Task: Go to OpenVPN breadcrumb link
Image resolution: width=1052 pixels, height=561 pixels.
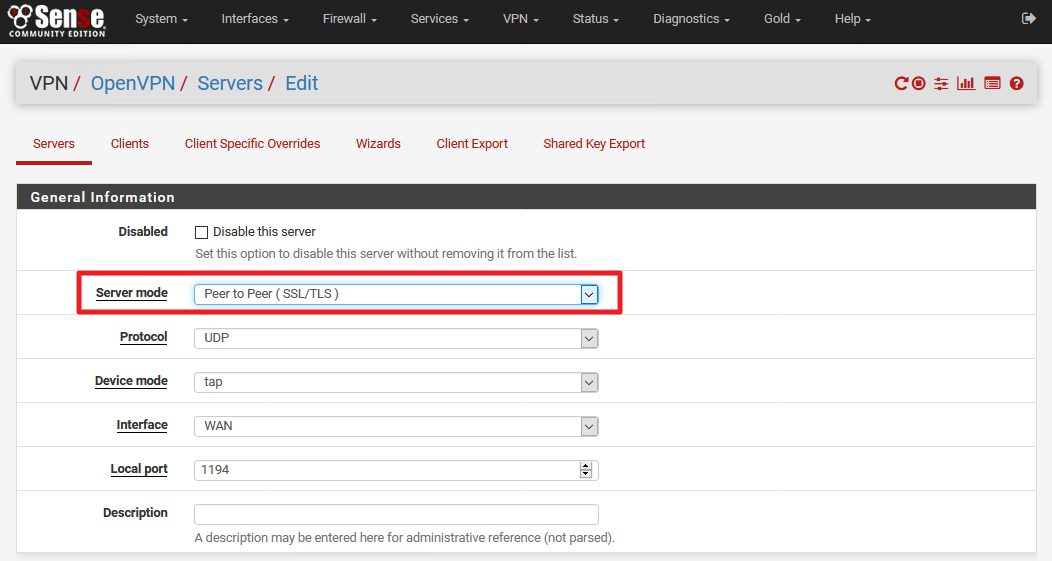Action: pos(133,83)
